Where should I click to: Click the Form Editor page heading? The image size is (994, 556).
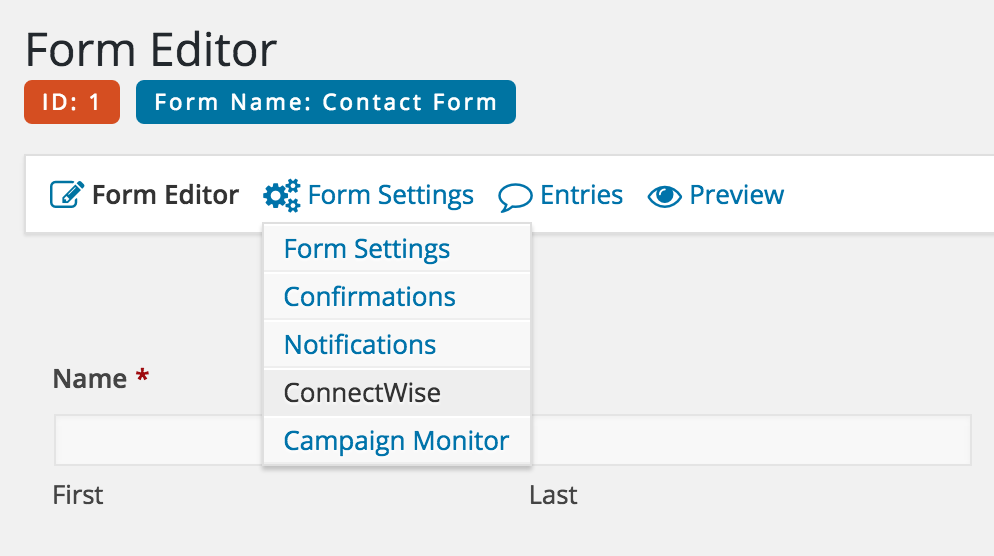151,49
